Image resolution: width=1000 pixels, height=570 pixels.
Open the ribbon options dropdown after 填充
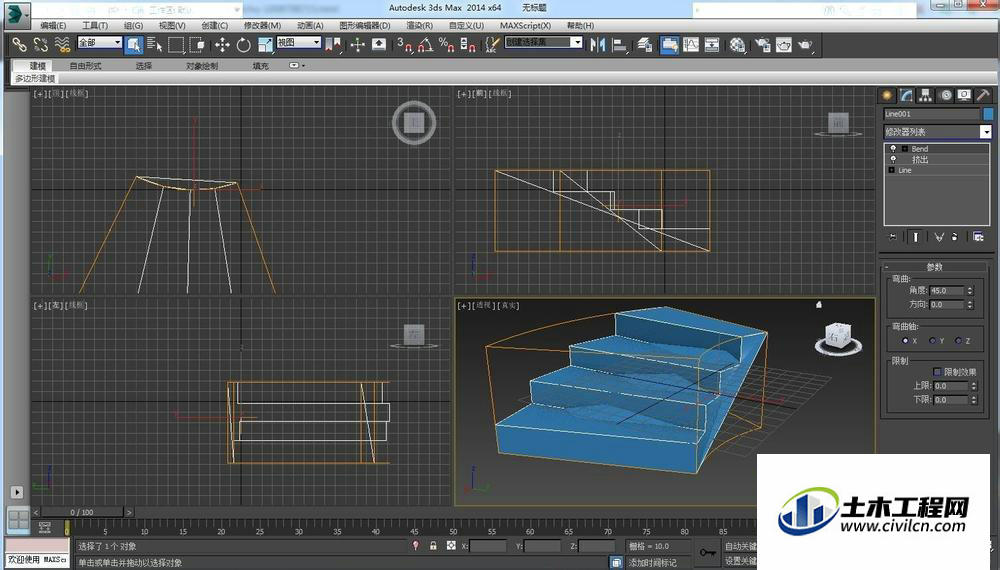pyautogui.click(x=297, y=65)
